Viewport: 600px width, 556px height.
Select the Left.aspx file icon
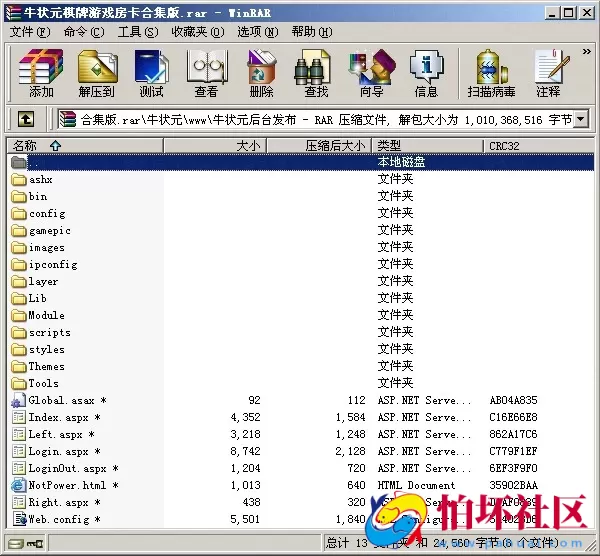coord(18,434)
